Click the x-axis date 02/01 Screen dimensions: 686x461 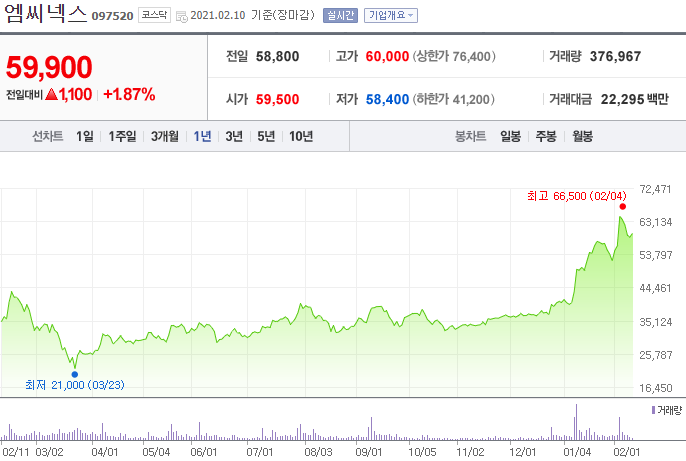[627, 452]
